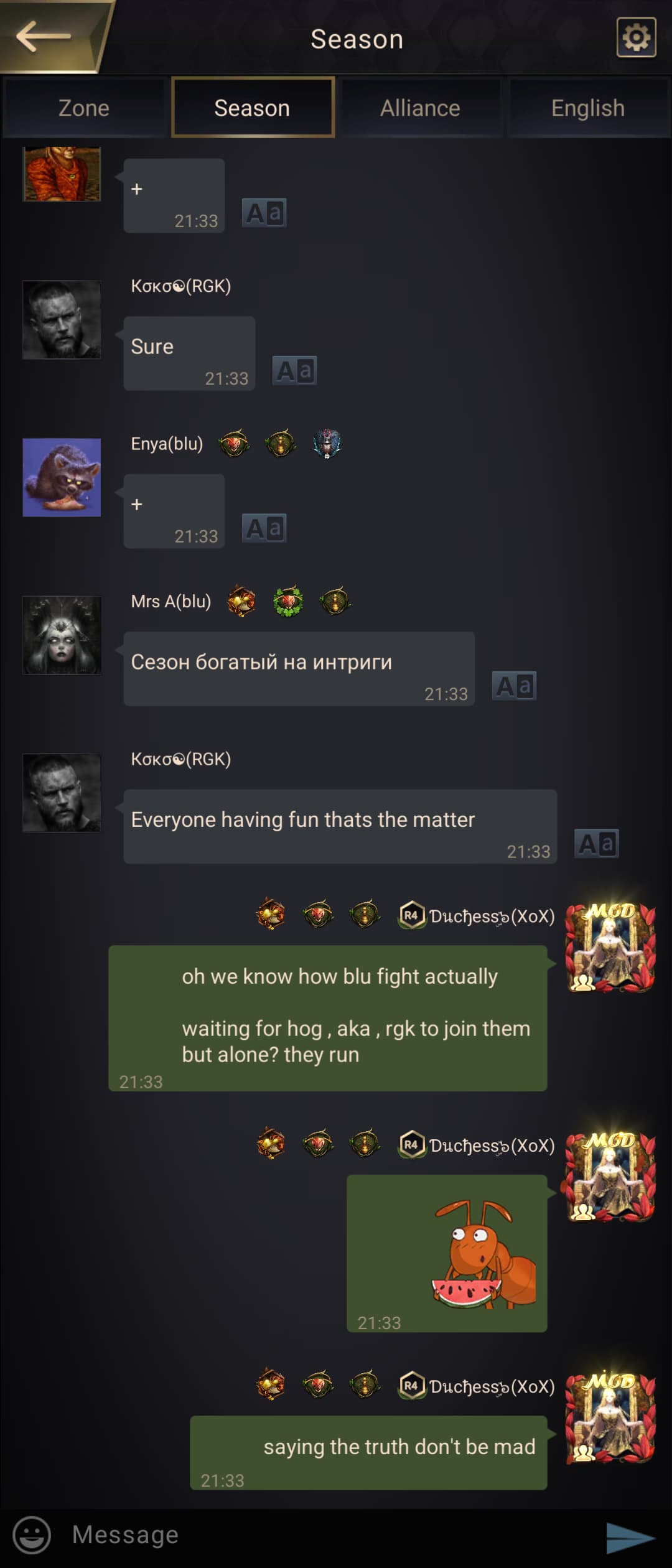Switch to the Alliance chat tab

pos(421,108)
